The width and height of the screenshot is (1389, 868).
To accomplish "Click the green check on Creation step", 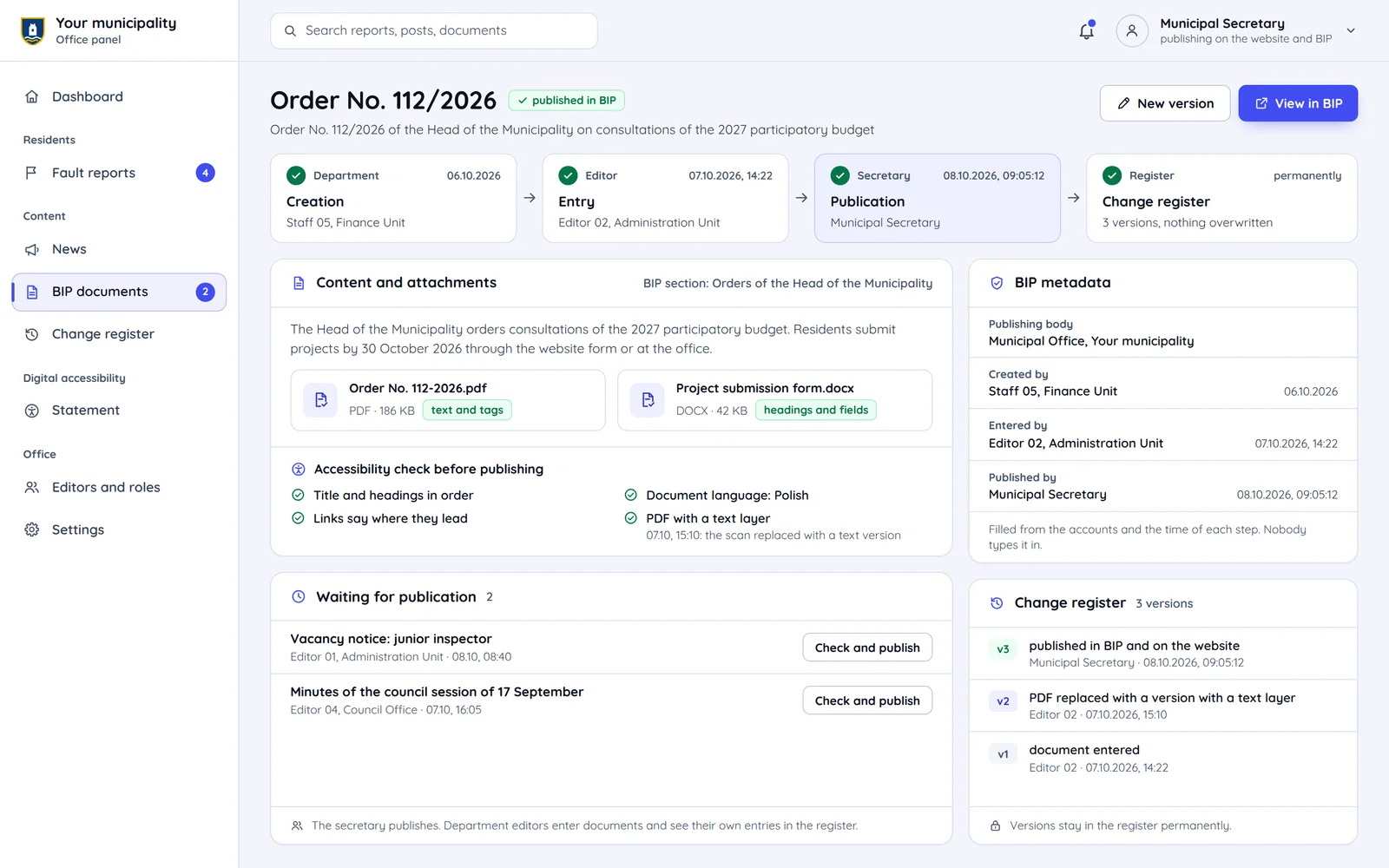I will tap(296, 175).
